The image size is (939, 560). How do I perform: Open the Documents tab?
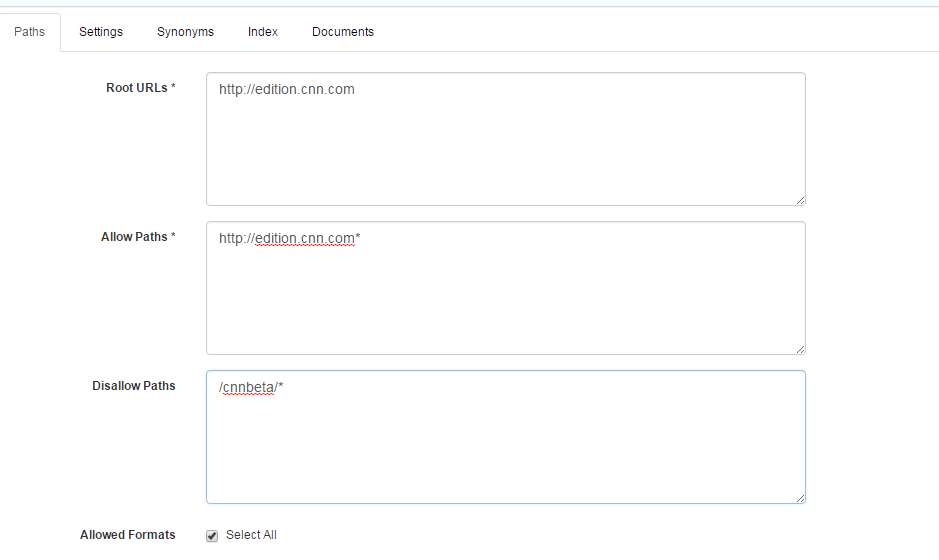(343, 32)
